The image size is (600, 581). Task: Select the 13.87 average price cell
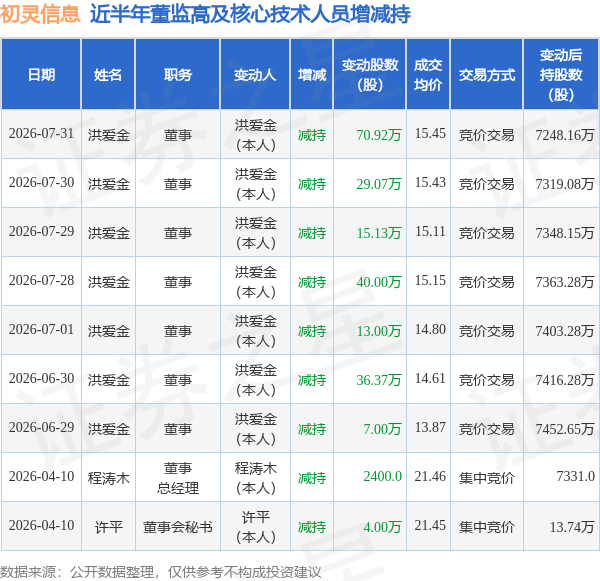tap(430, 428)
